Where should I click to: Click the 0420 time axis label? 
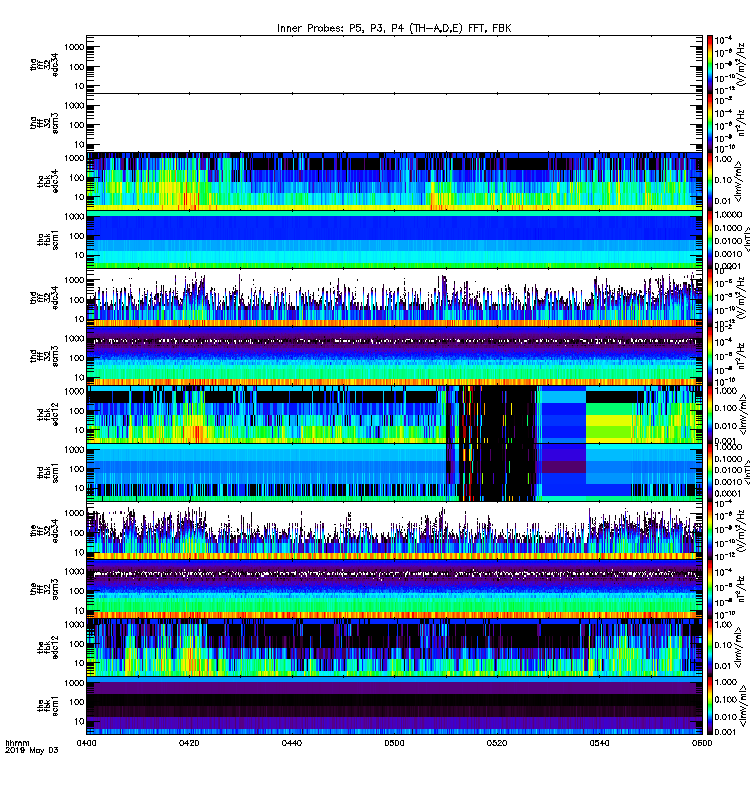click(x=189, y=743)
